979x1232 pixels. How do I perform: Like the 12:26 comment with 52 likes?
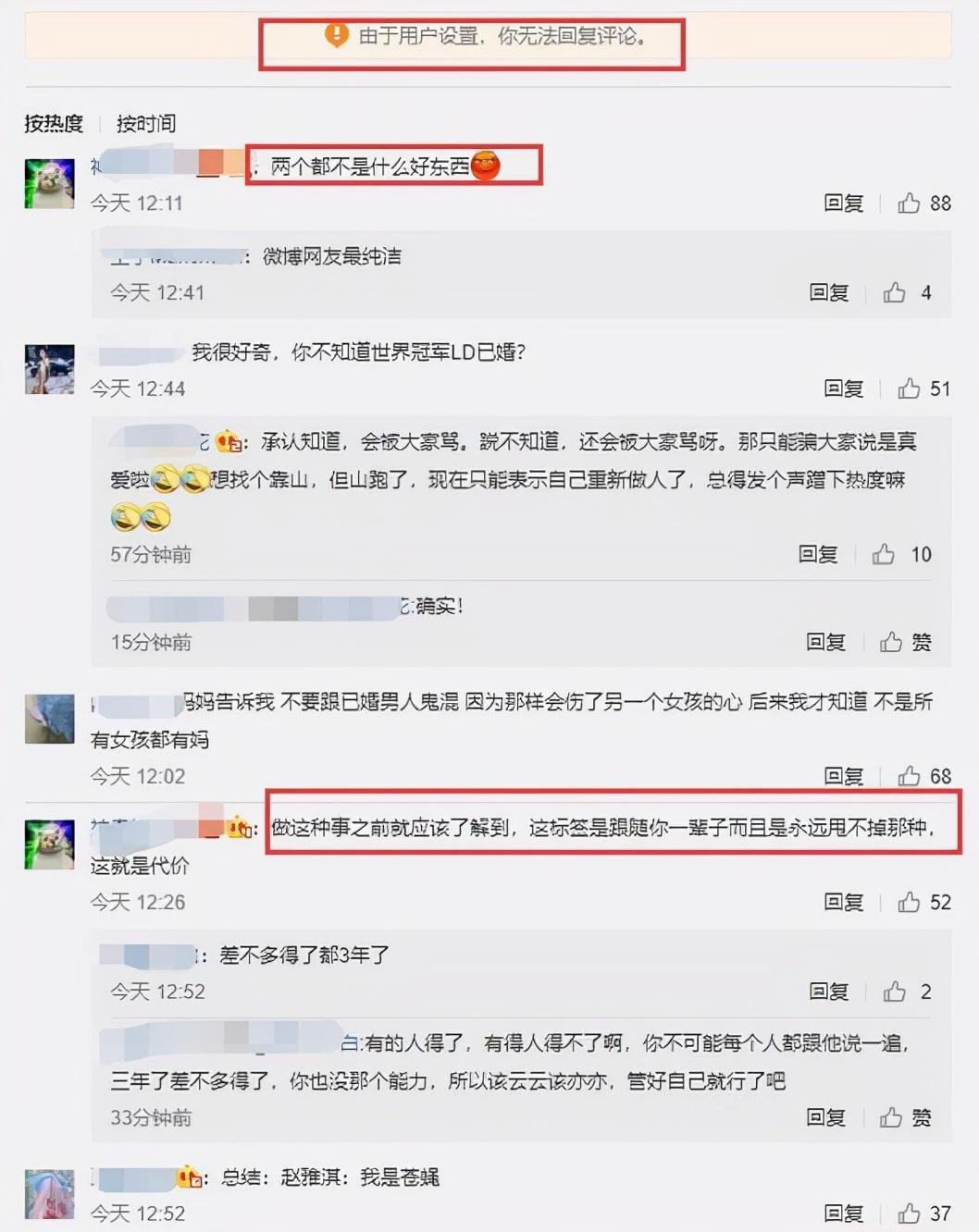pos(909,902)
